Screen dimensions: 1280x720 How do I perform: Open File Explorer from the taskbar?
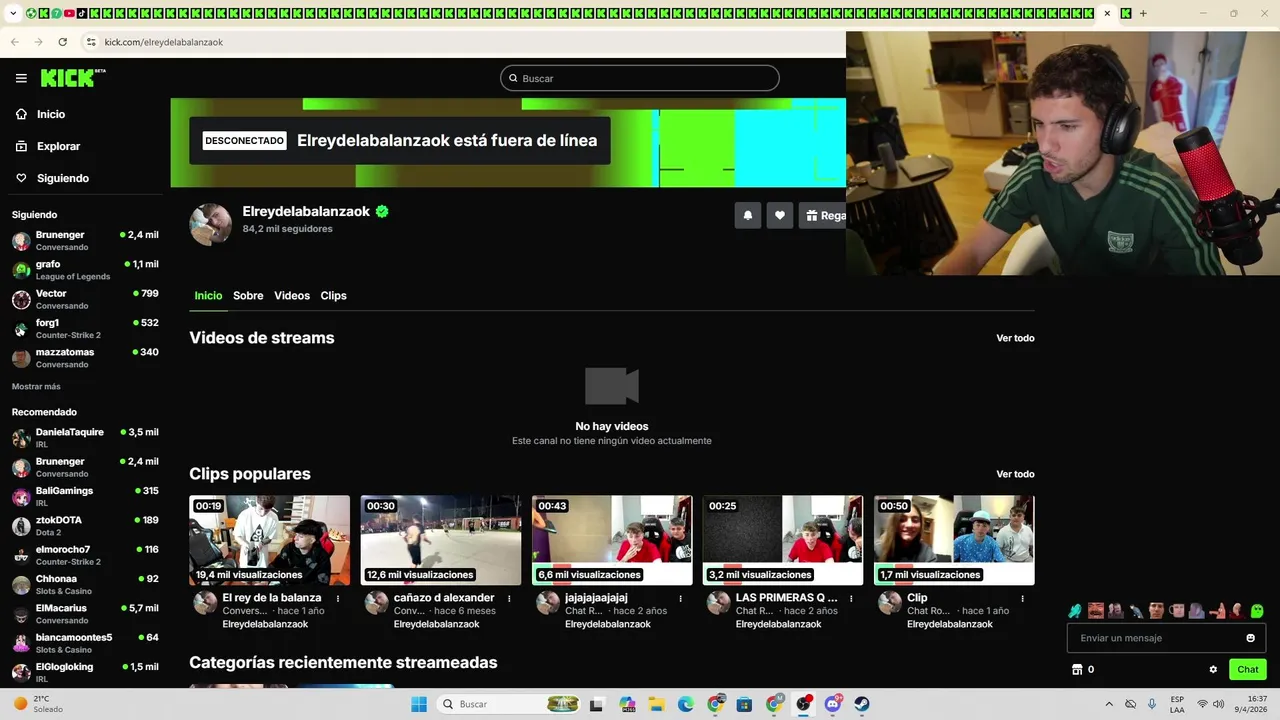(x=656, y=704)
